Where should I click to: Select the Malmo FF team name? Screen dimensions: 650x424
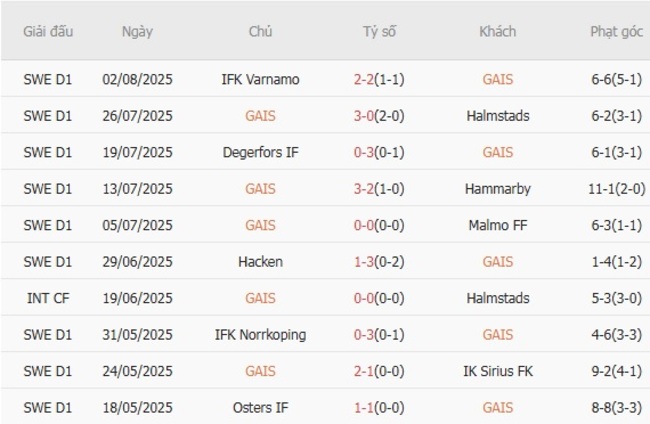point(497,225)
